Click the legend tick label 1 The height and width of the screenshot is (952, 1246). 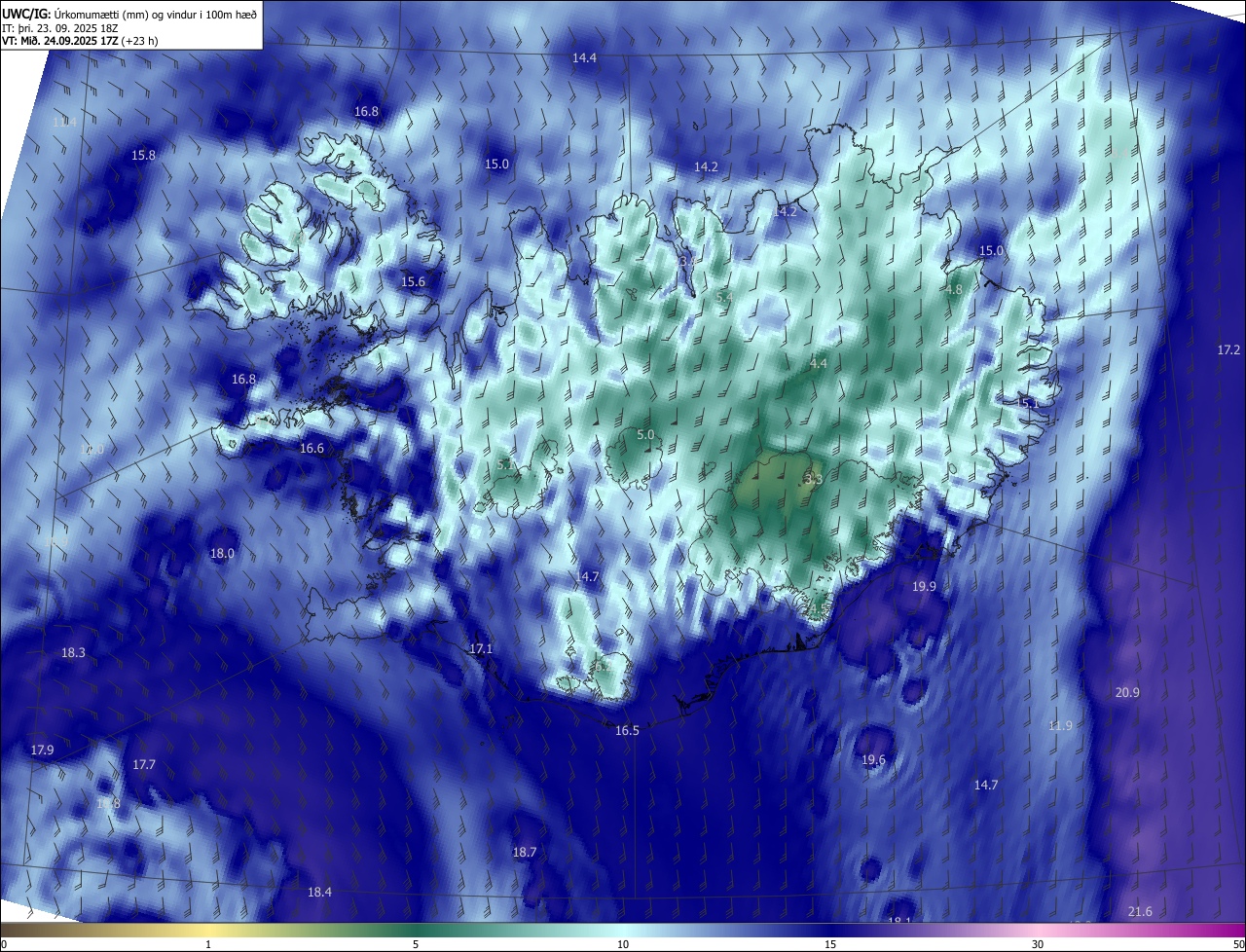click(208, 944)
